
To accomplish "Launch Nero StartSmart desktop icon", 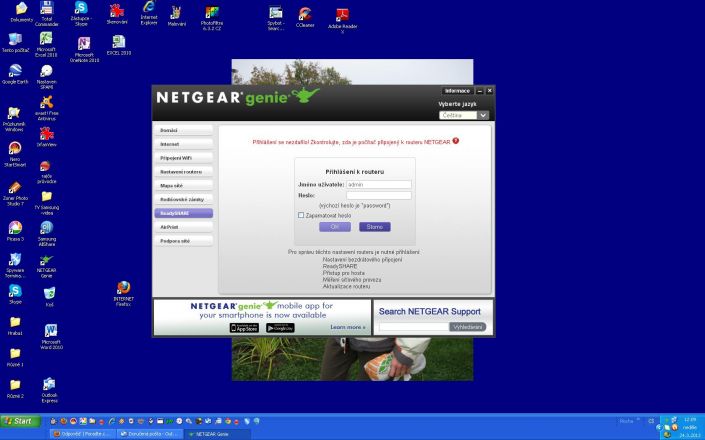I will [x=15, y=154].
